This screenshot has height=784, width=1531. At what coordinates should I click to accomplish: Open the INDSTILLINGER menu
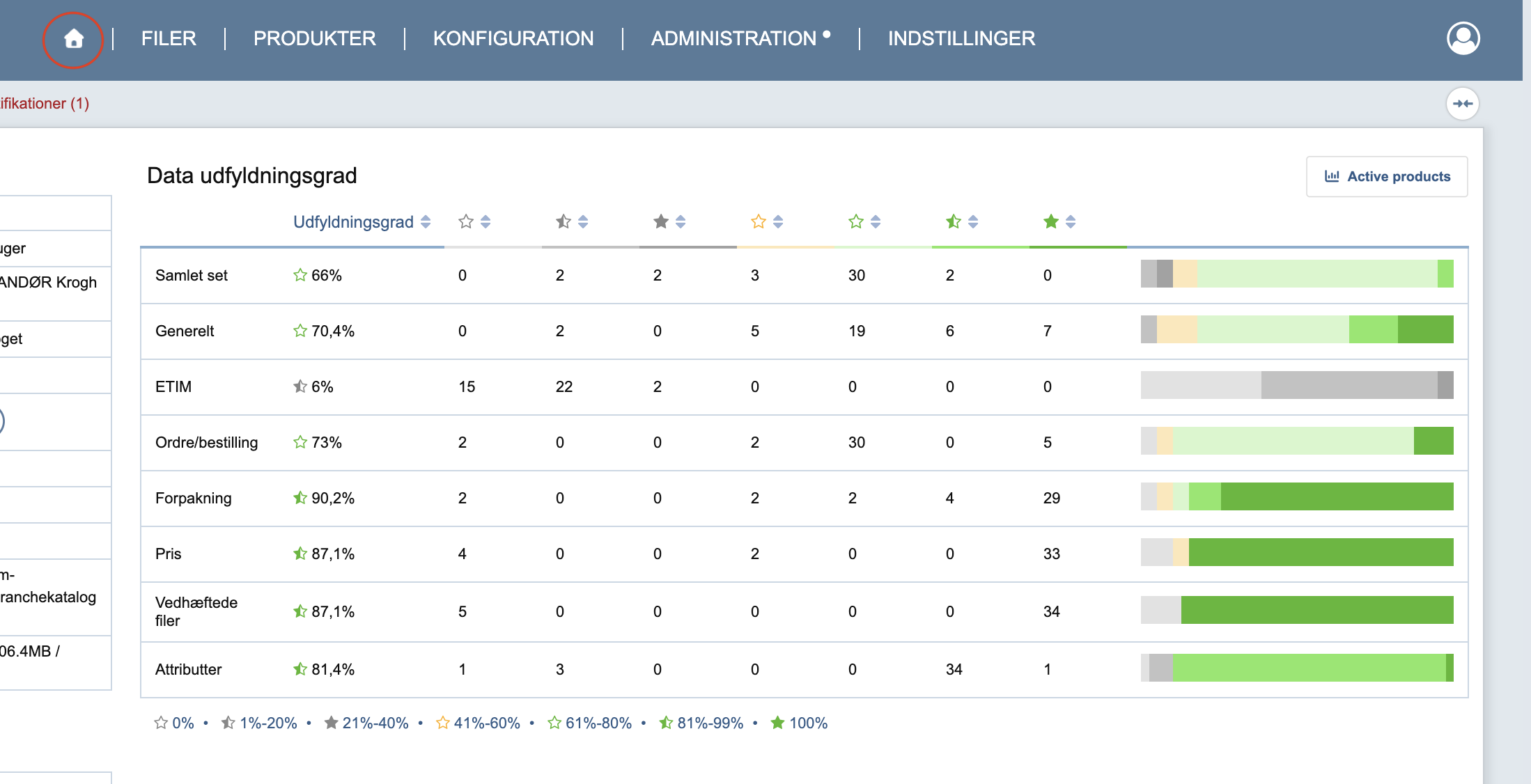click(961, 38)
